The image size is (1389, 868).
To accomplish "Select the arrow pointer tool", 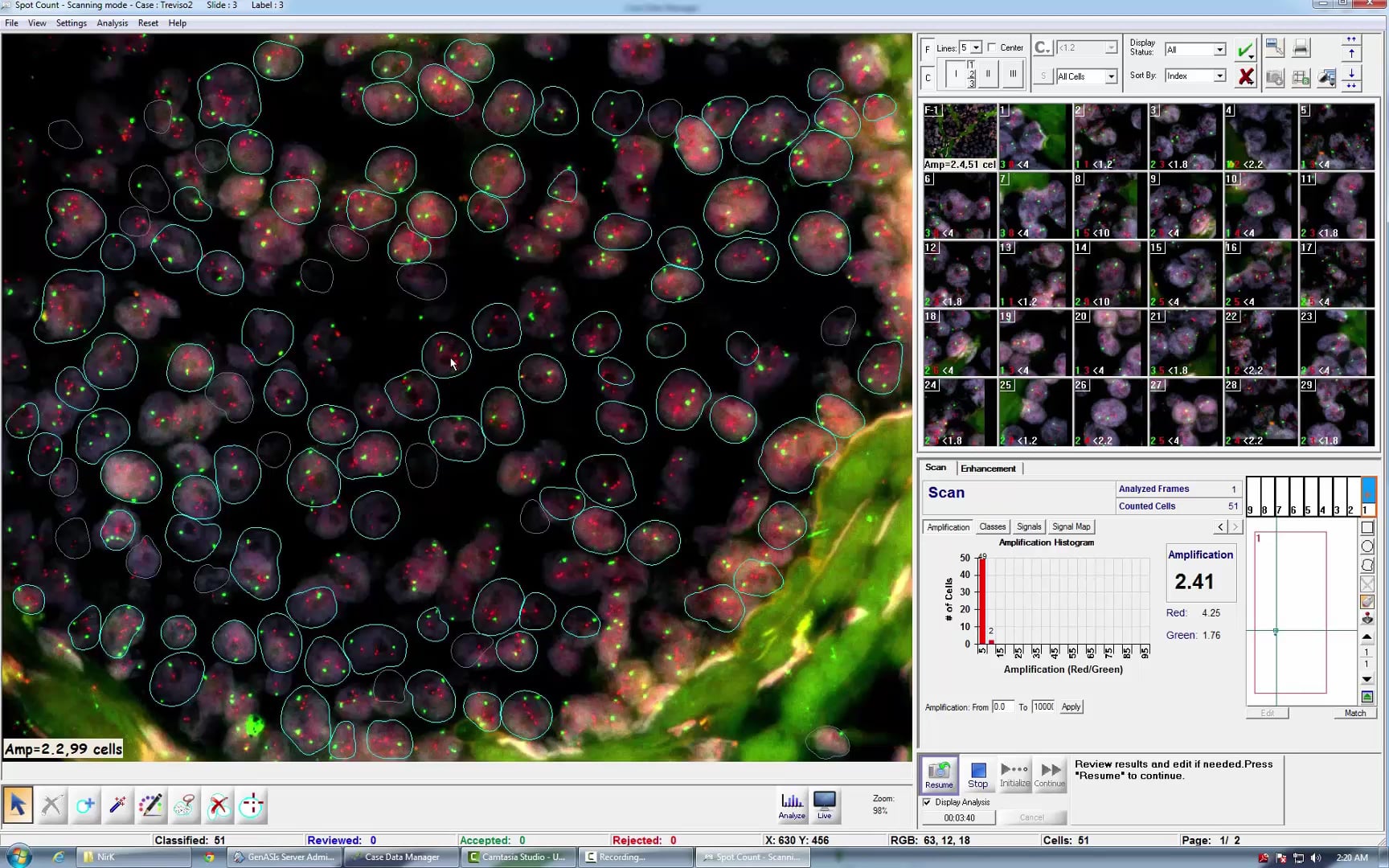I will pos(18,805).
